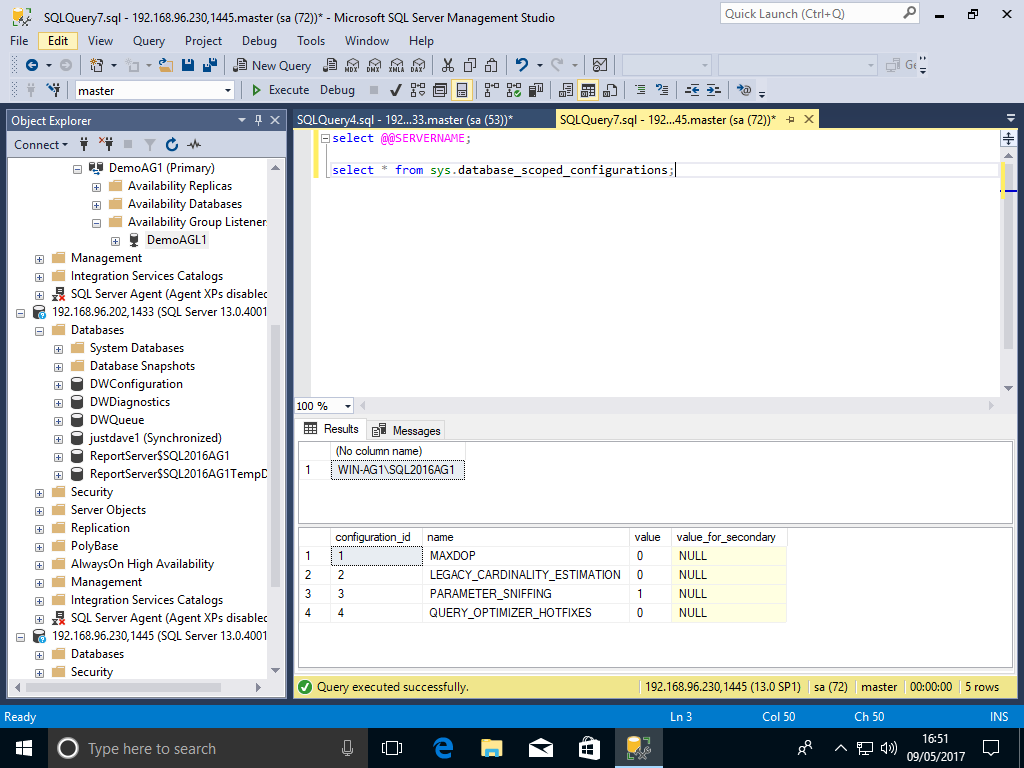The width and height of the screenshot is (1024, 768).
Task: Toggle Results to Grid mode
Action: coord(588,90)
